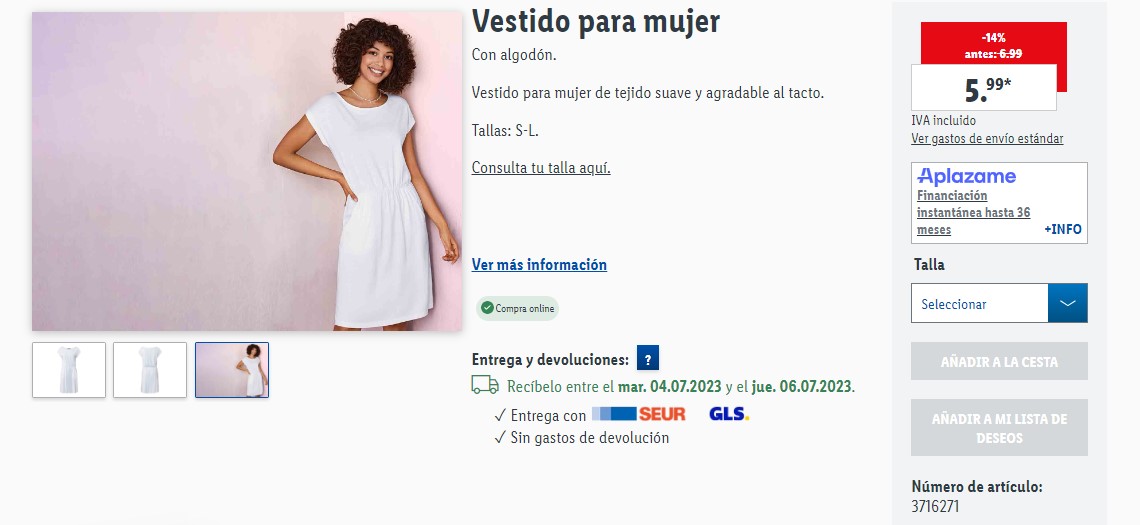The height and width of the screenshot is (525, 1140).
Task: Open Ver gastos de envío estándar link
Action: 987,139
